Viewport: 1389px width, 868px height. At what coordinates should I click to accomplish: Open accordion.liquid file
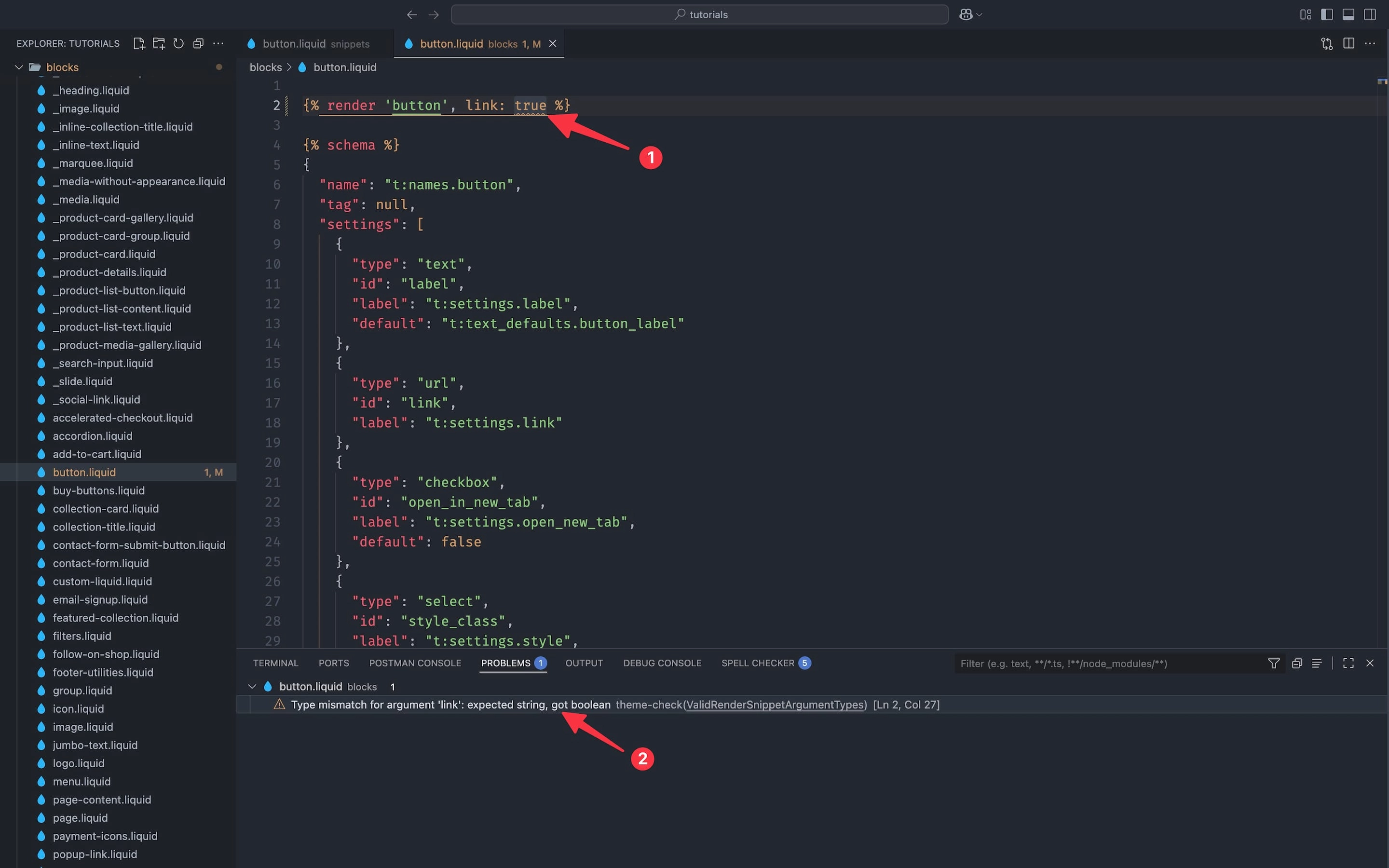93,436
